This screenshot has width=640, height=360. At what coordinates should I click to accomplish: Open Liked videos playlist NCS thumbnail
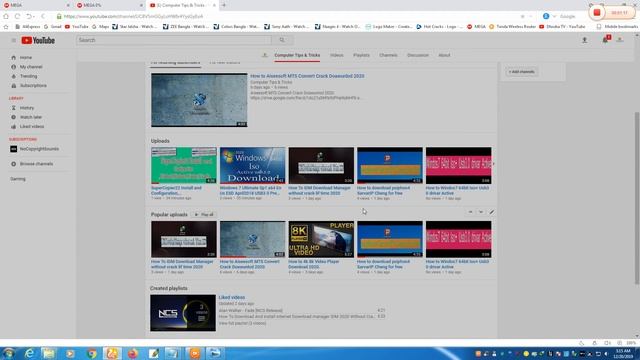[183, 313]
